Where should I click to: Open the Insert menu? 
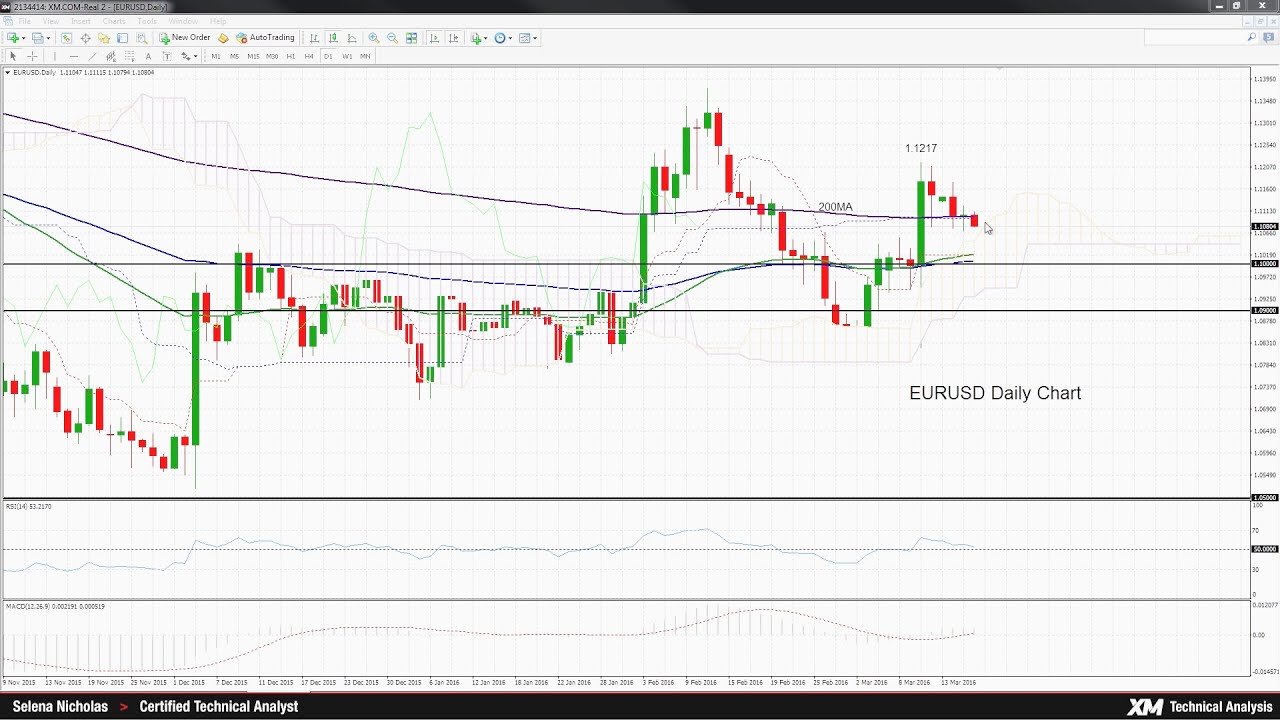[81, 21]
